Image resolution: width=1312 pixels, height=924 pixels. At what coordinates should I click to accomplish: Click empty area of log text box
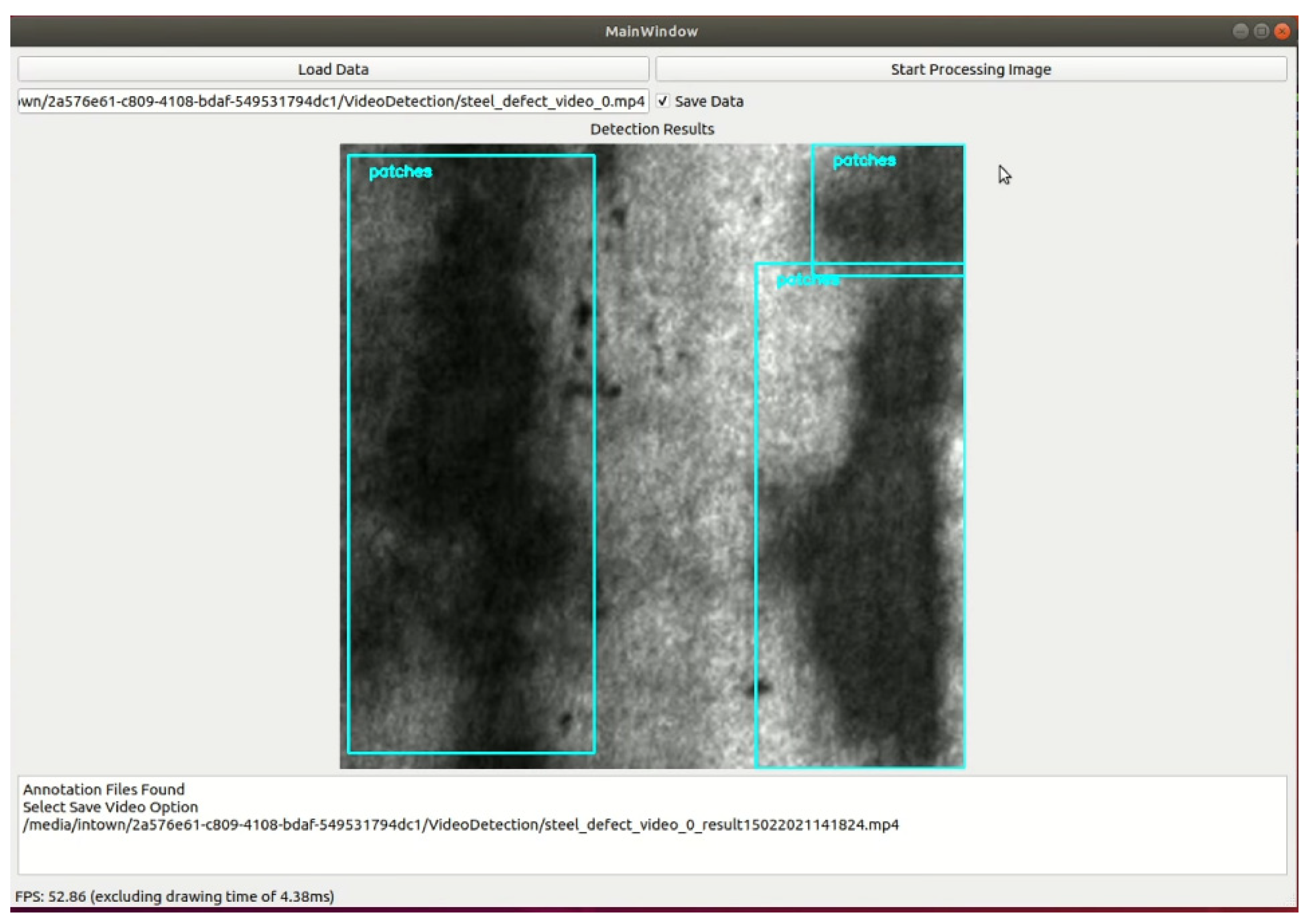click(x=800, y=854)
